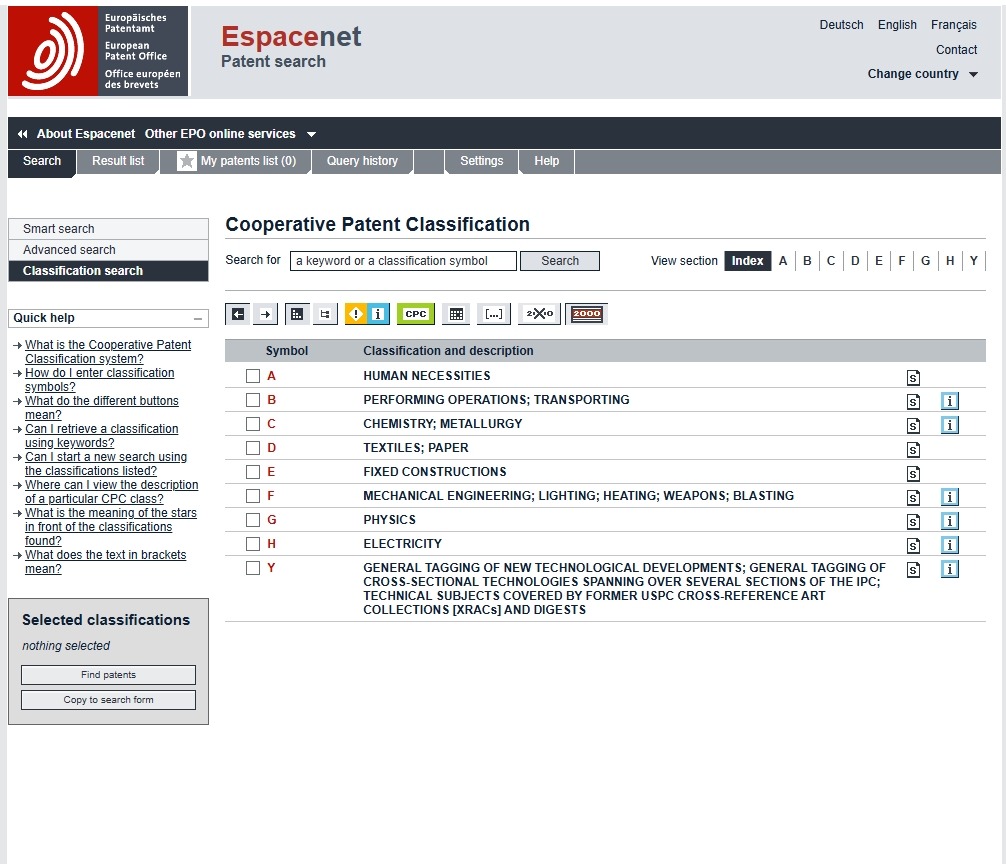The image size is (1006, 864).
Task: Open the Change country dropdown
Action: (x=922, y=74)
